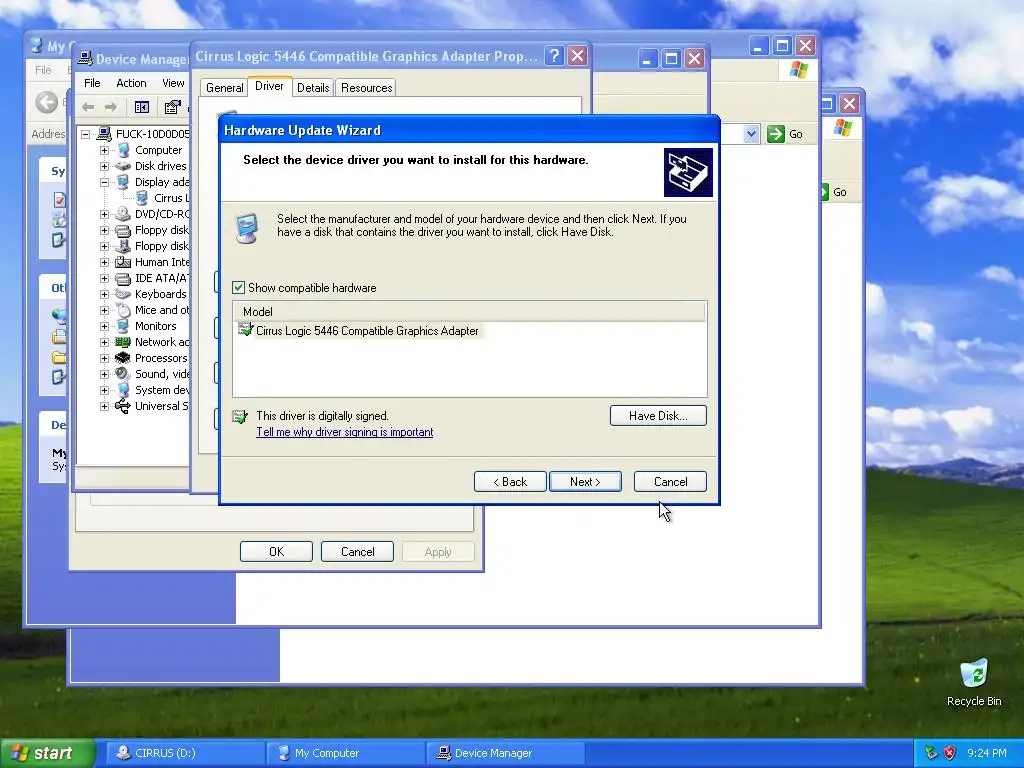Select the Computer category icon
Viewport: 1024px width, 768px height.
coord(123,150)
